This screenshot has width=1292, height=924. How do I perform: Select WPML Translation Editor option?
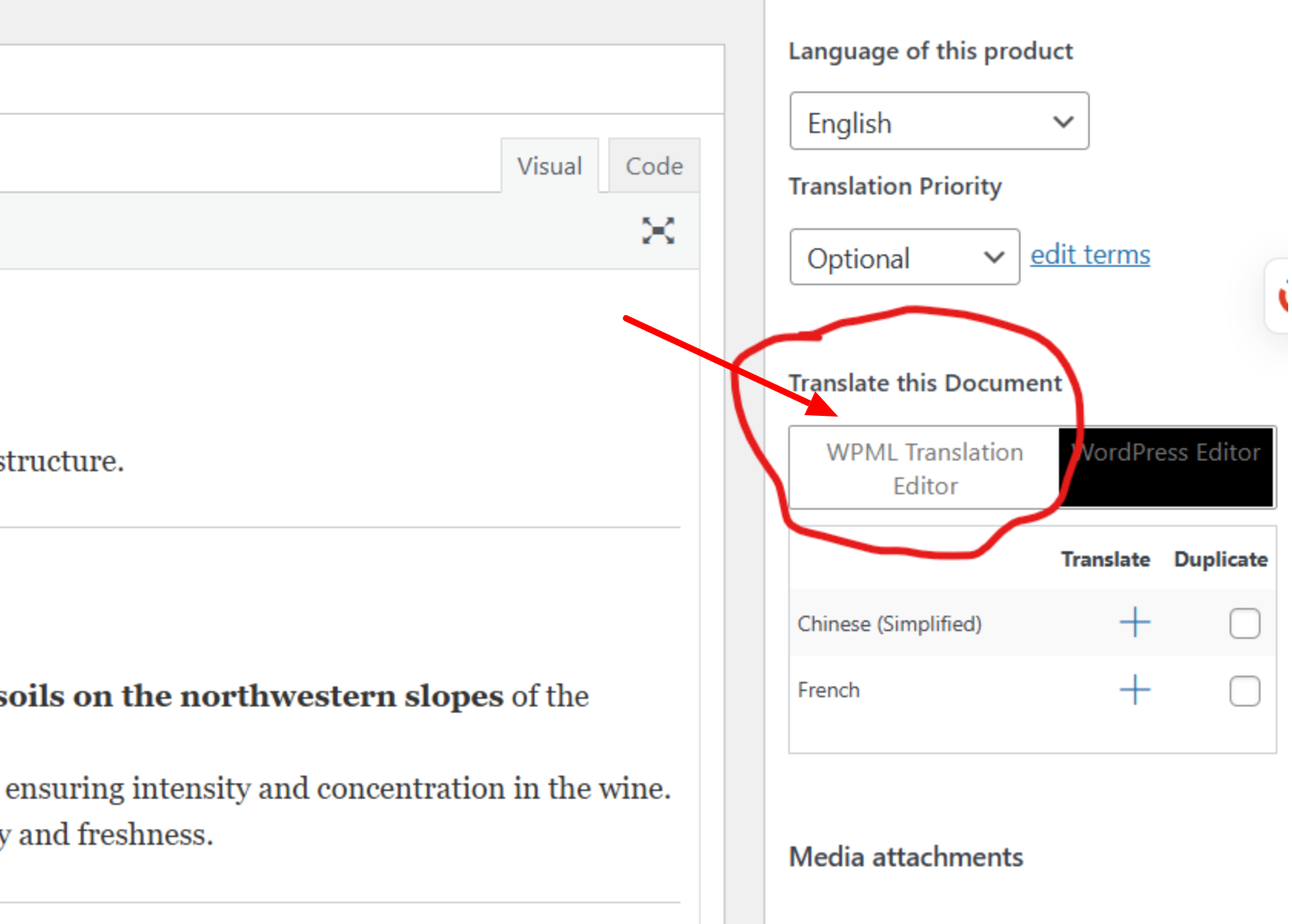point(924,468)
